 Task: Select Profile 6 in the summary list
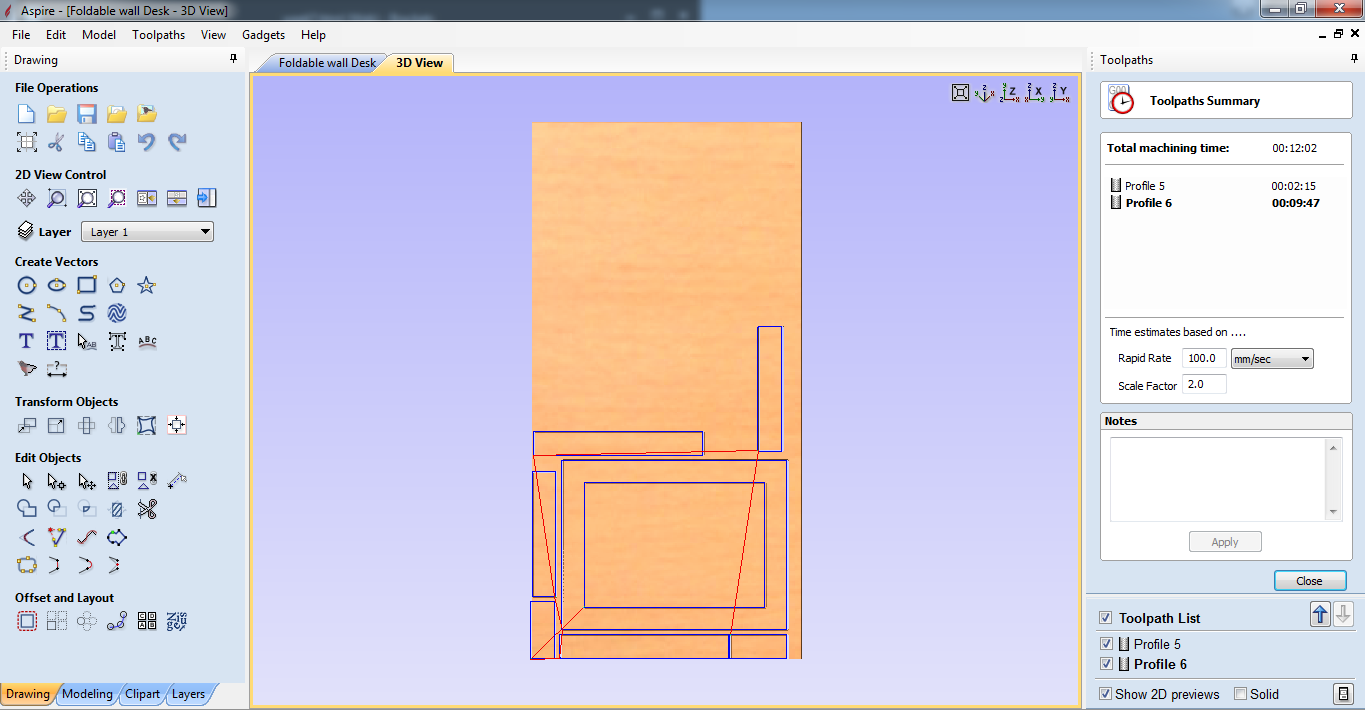[1148, 203]
